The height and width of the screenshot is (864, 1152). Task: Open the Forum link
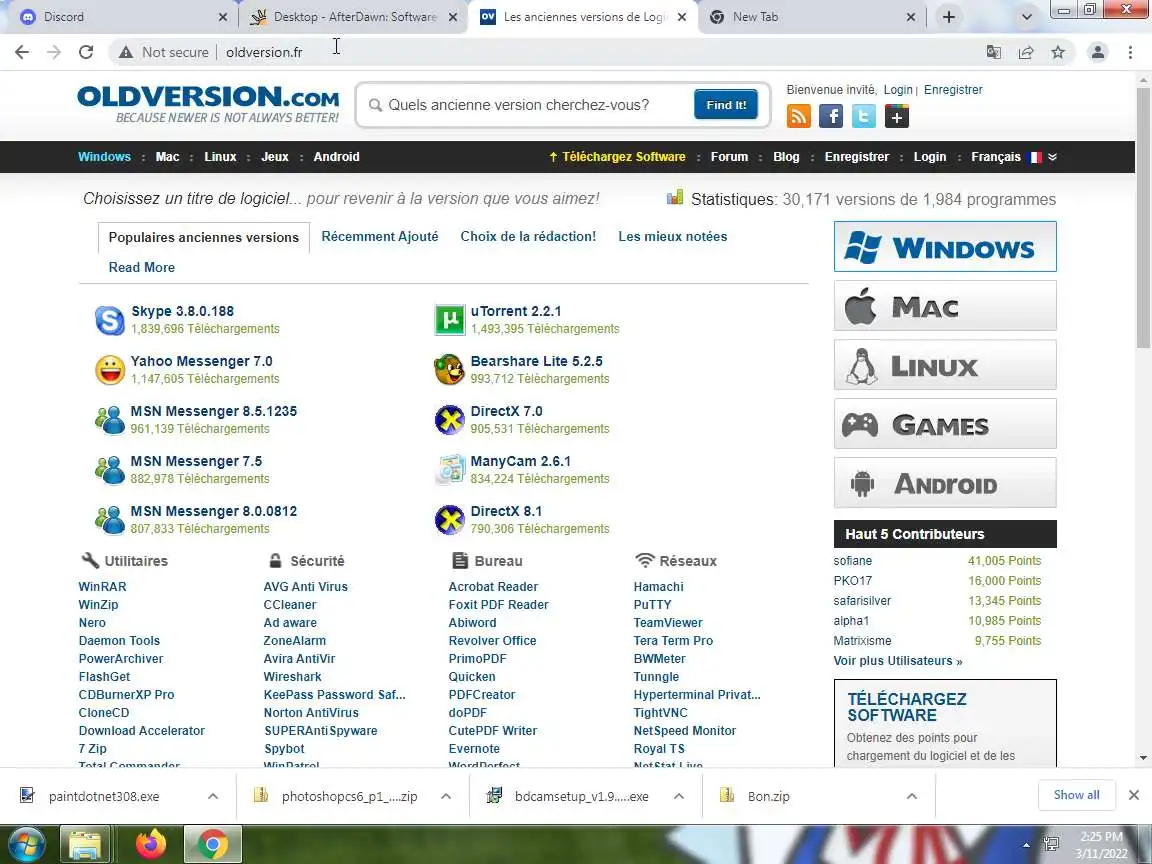[729, 157]
